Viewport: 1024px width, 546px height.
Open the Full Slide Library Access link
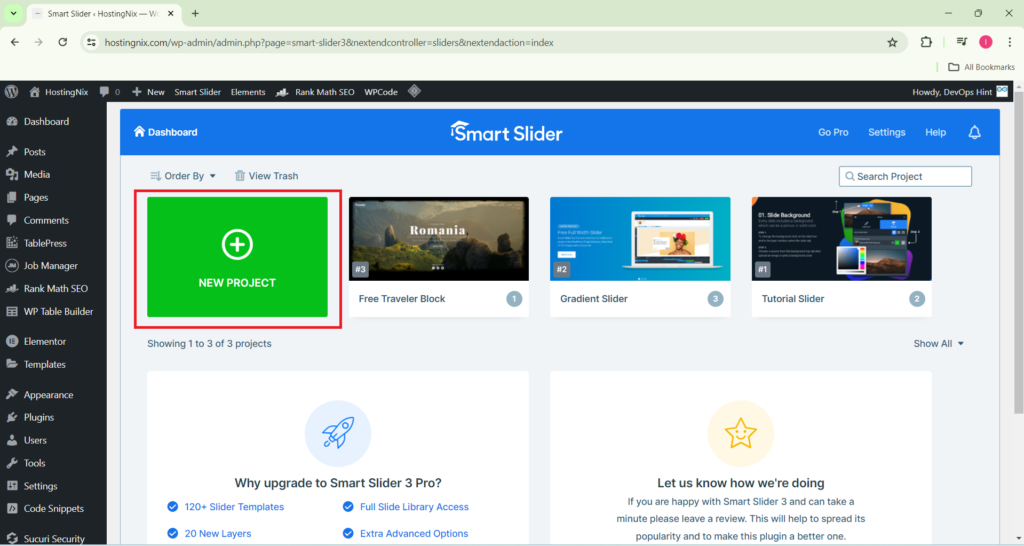click(414, 507)
